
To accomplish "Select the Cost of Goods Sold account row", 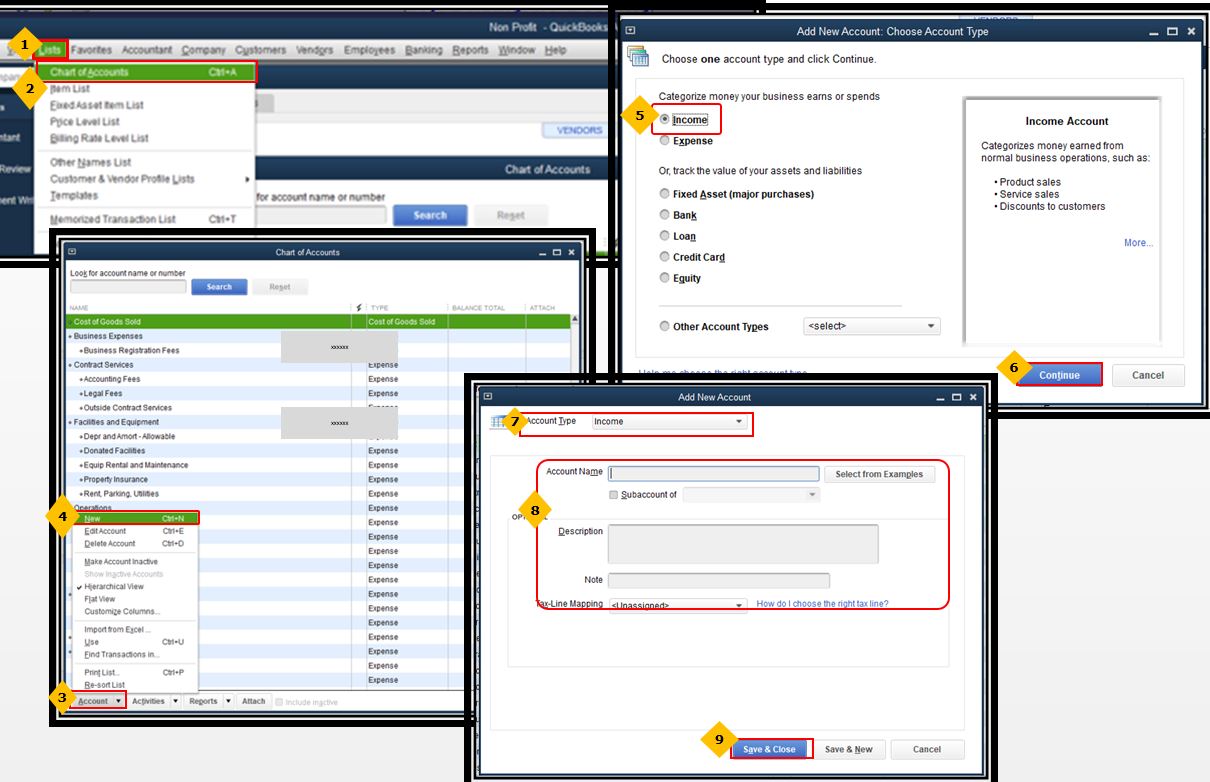I will point(318,322).
